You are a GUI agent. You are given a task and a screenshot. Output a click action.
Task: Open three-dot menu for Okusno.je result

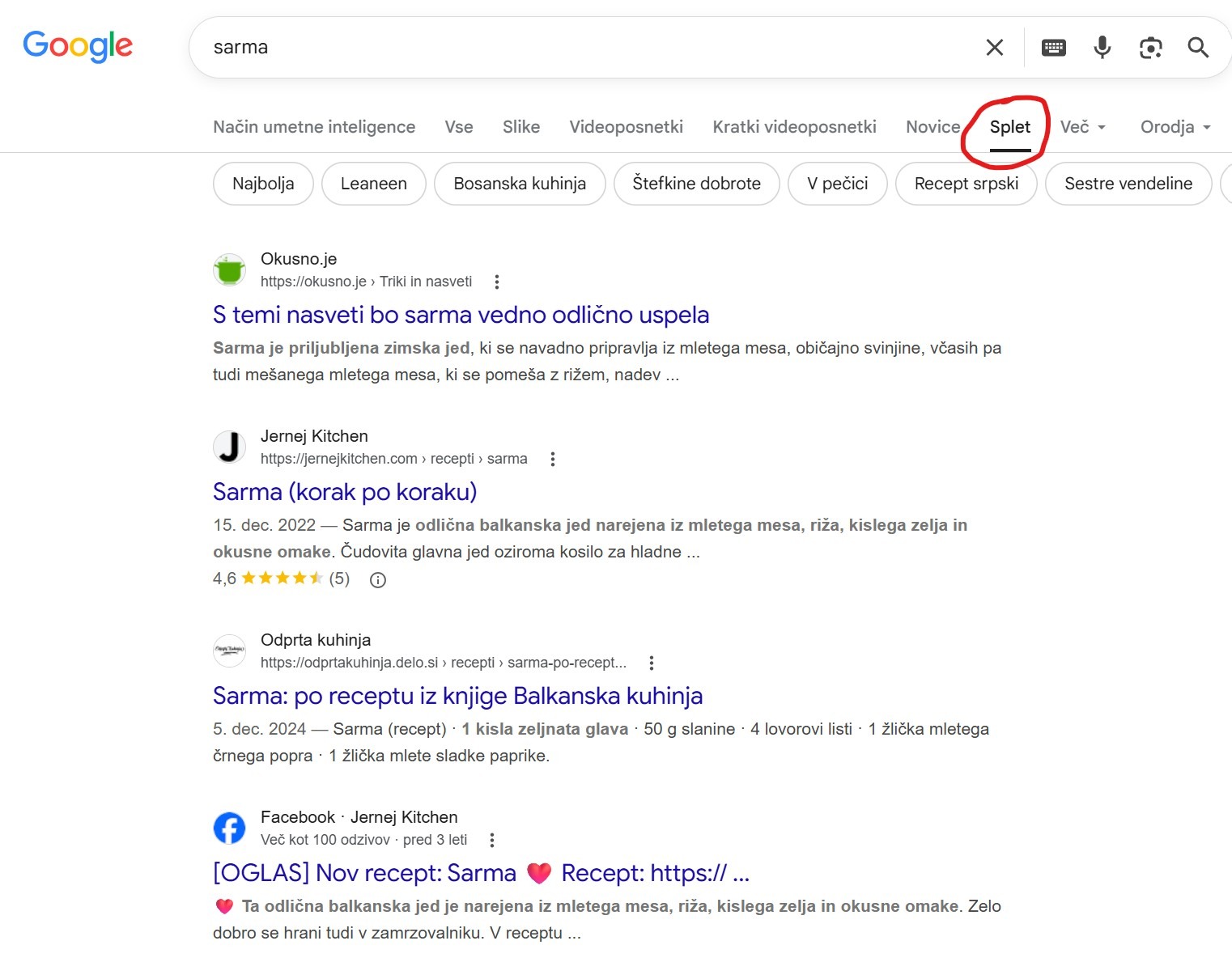point(497,282)
